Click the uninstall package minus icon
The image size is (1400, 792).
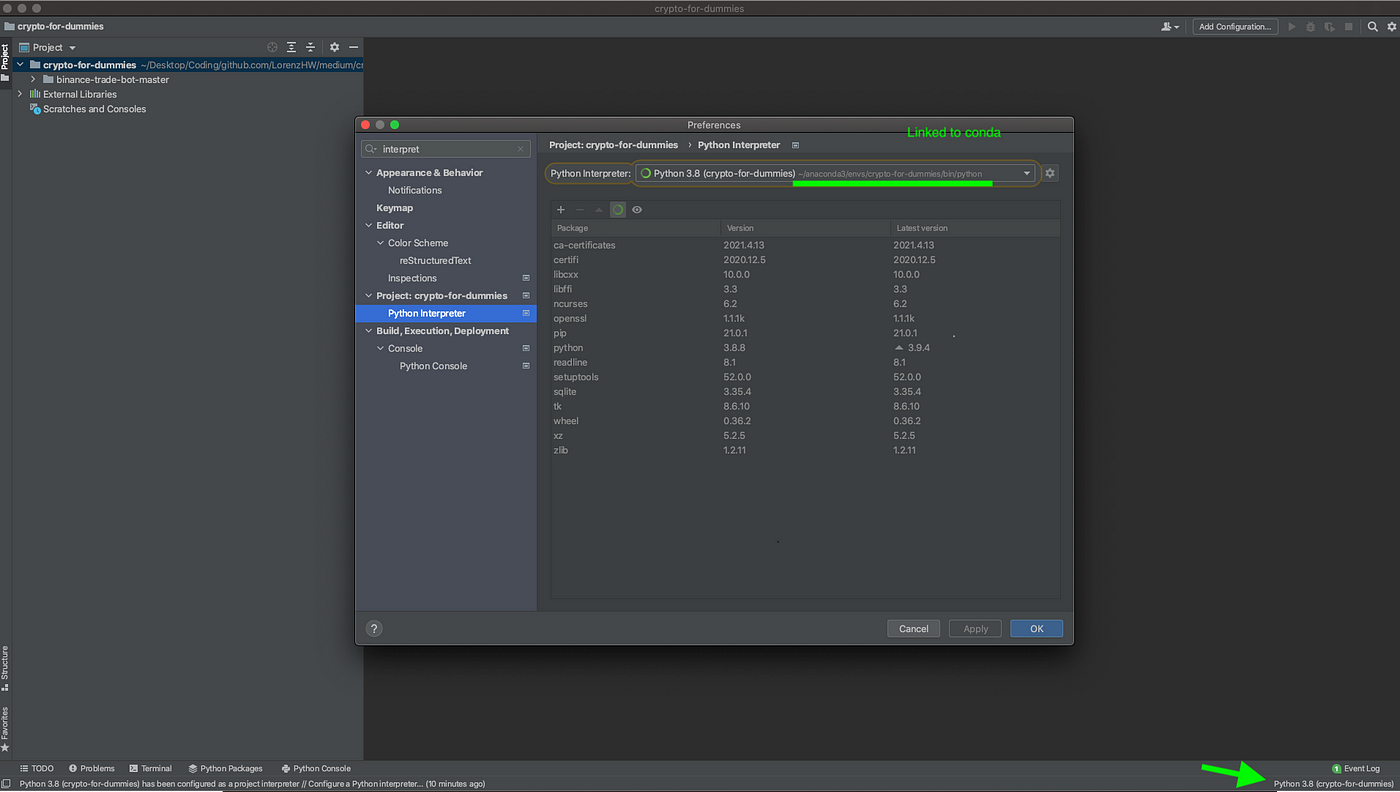(x=580, y=210)
